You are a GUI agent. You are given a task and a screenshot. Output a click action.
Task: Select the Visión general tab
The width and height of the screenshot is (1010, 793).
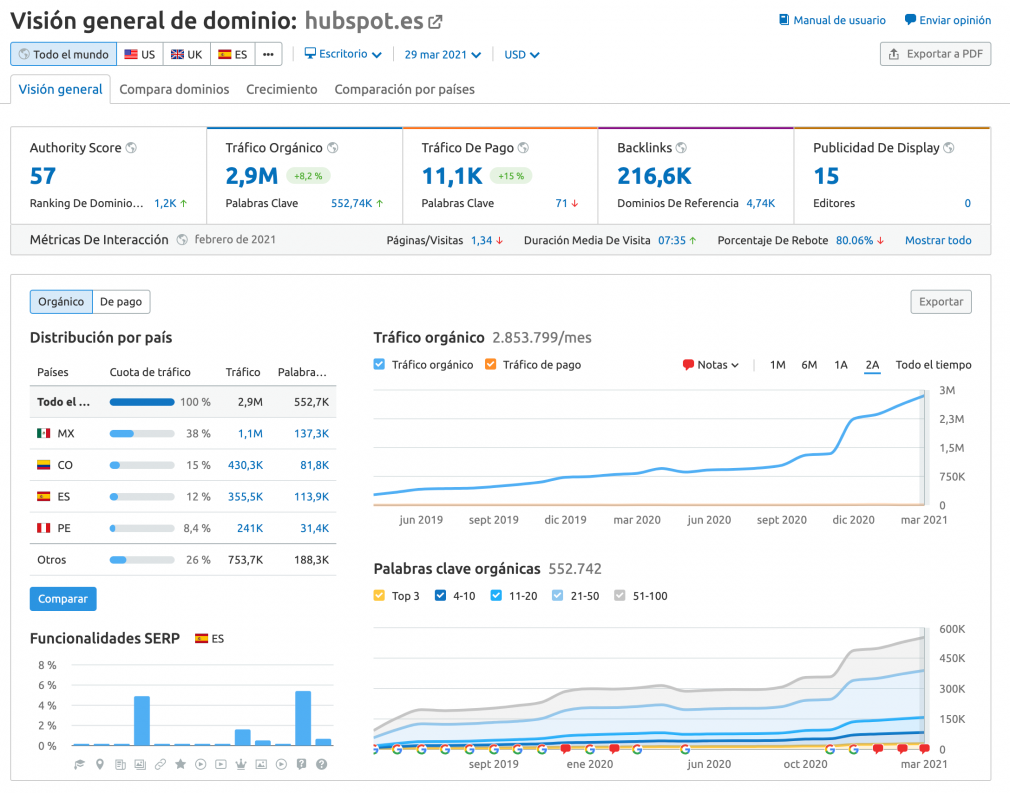61,90
